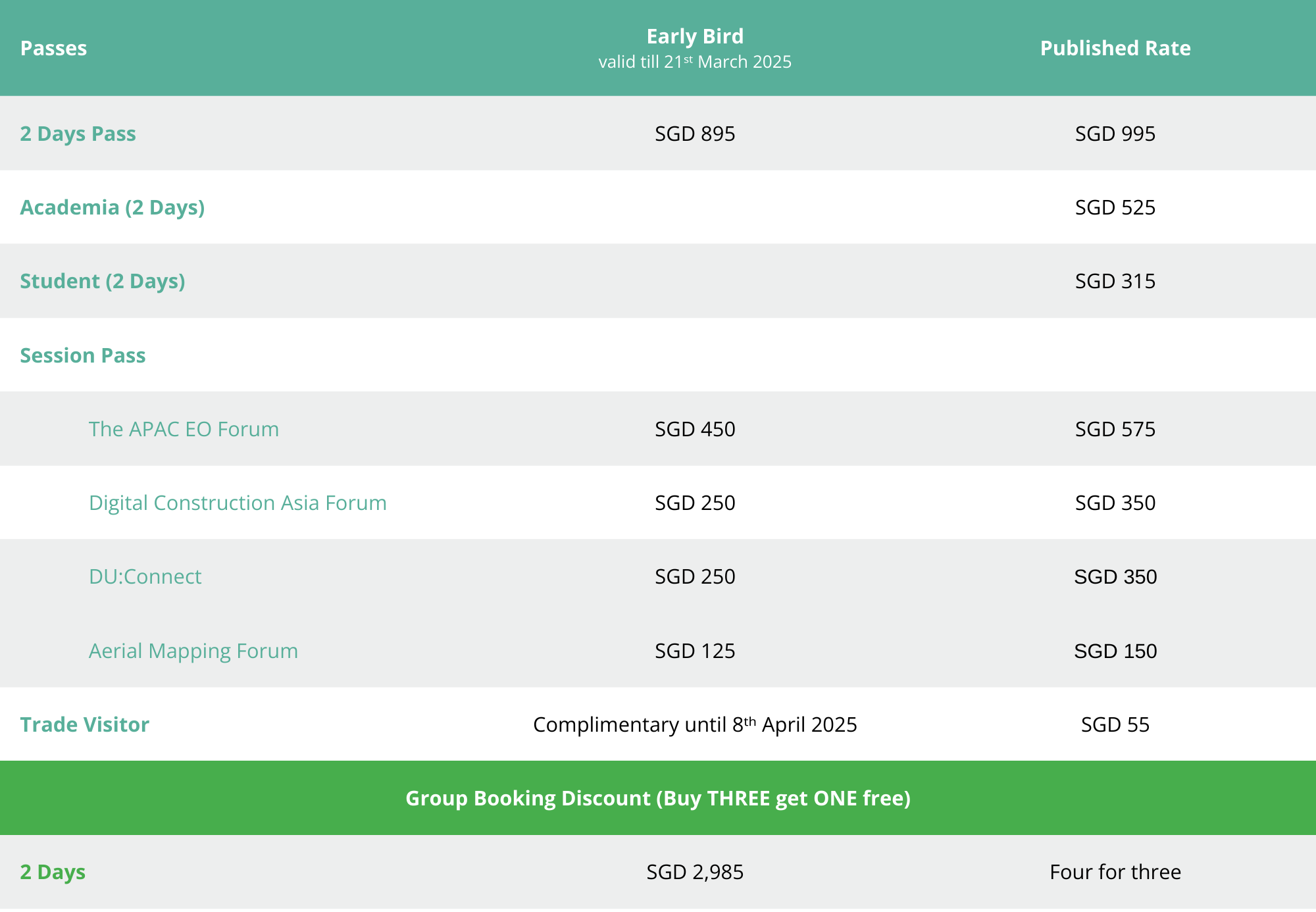Select DU:Connect SGD 250 early bird price
Image resolution: width=1316 pixels, height=912 pixels.
tap(695, 576)
